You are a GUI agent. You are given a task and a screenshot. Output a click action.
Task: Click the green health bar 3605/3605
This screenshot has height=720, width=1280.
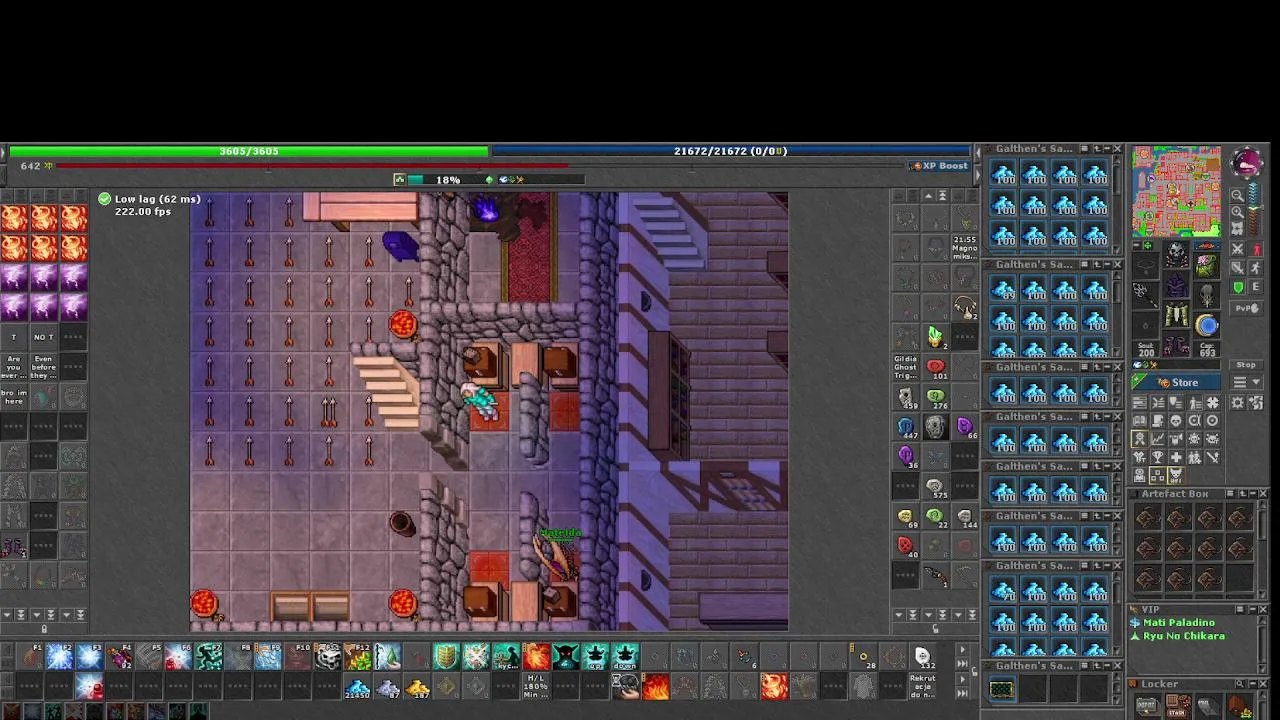249,151
